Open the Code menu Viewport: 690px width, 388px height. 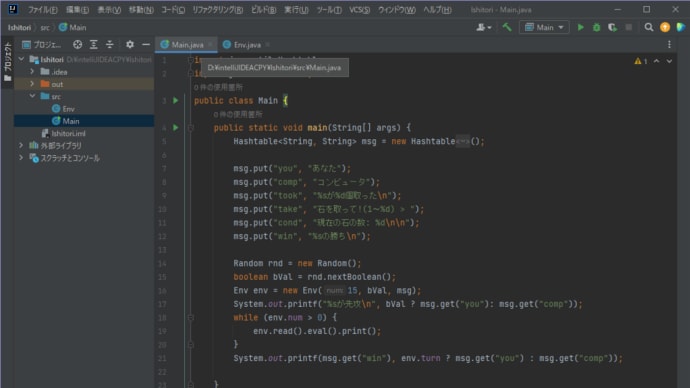tap(173, 10)
